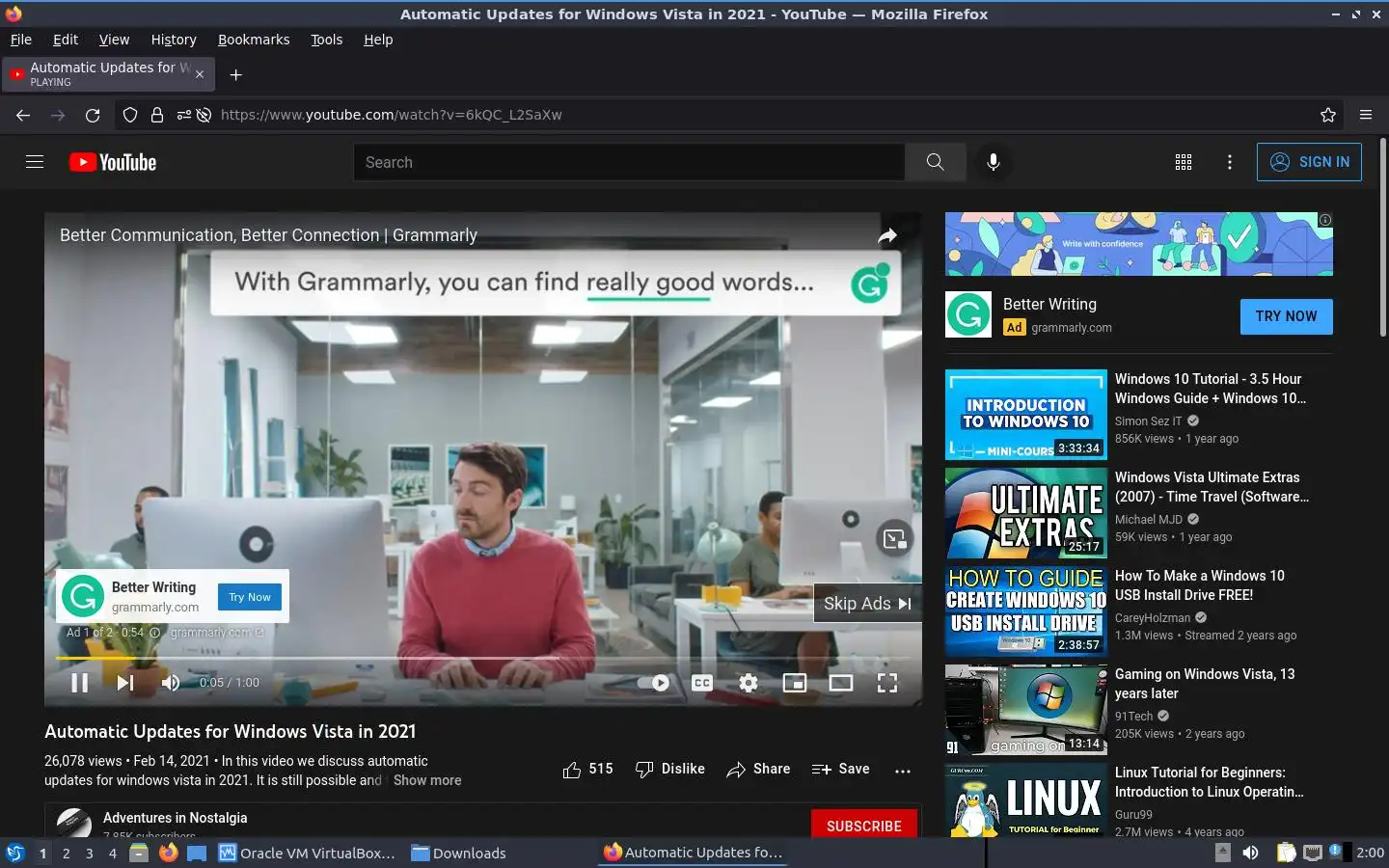Screen dimensions: 1389x868
Task: Click ad info icon next to timer
Action: tap(154, 633)
